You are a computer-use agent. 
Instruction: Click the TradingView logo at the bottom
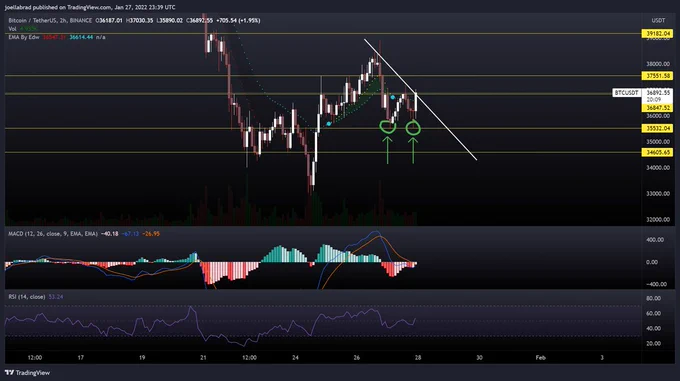27,373
